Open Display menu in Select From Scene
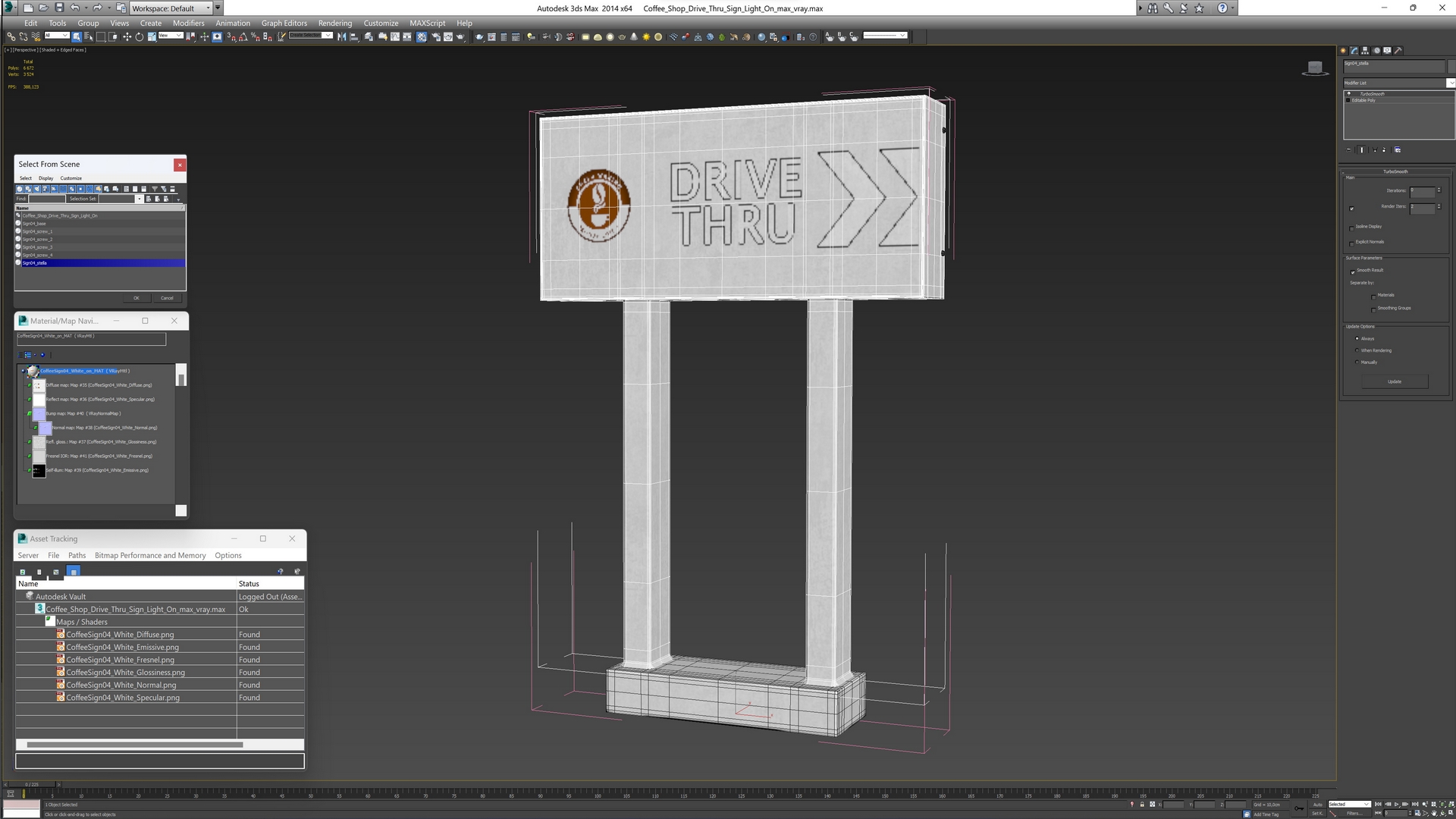This screenshot has height=819, width=1456. [45, 178]
